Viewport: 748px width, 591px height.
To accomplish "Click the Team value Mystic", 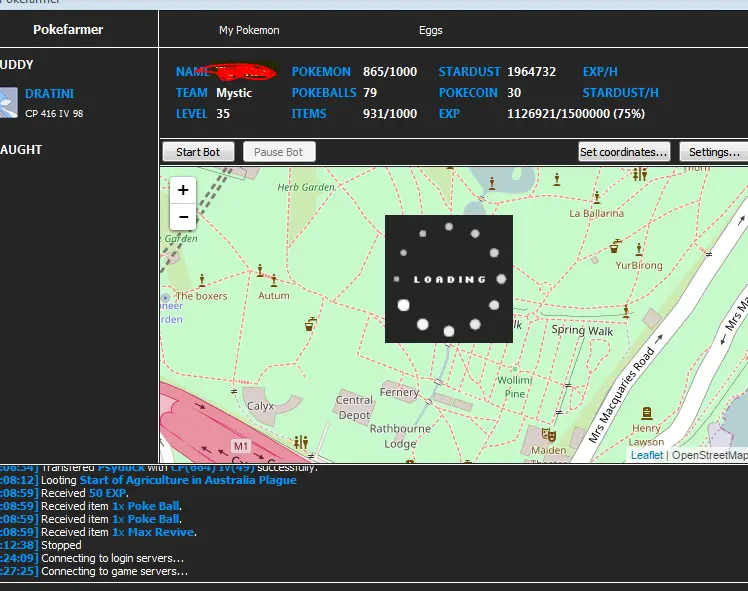I will coord(234,93).
